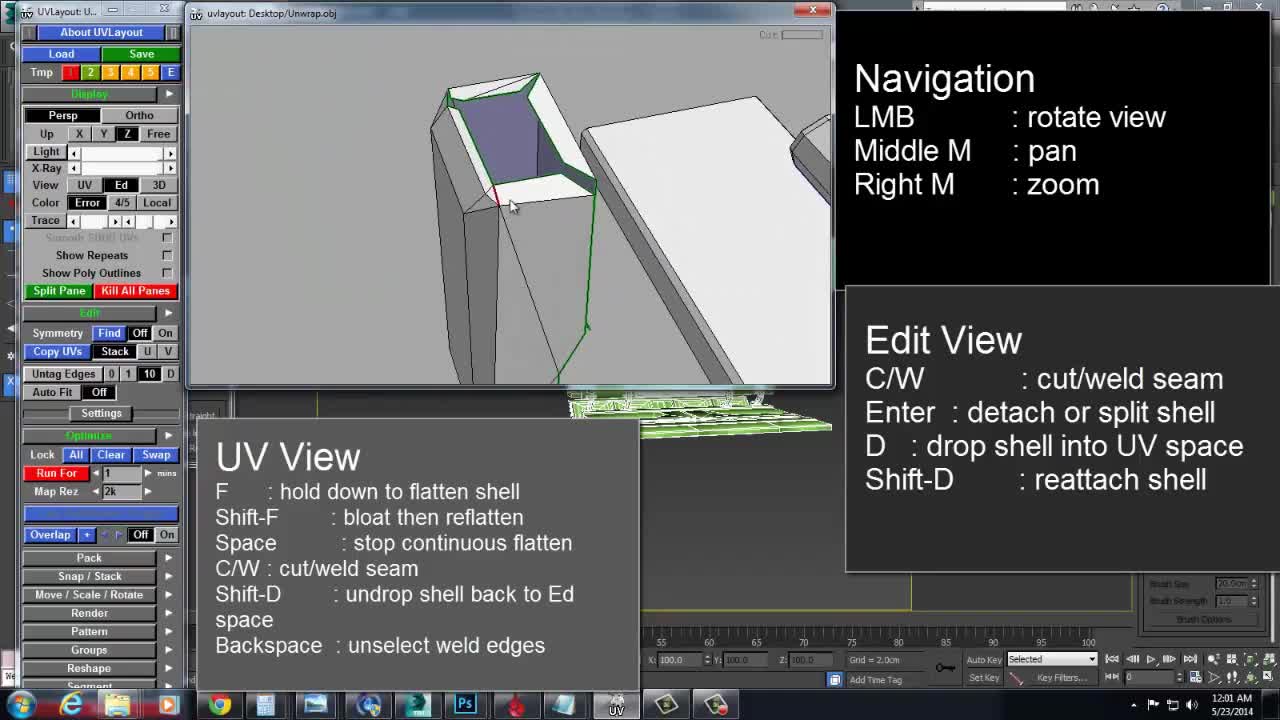Click the 3ds Max current frame field
This screenshot has height=720, width=1280.
coord(1151,677)
